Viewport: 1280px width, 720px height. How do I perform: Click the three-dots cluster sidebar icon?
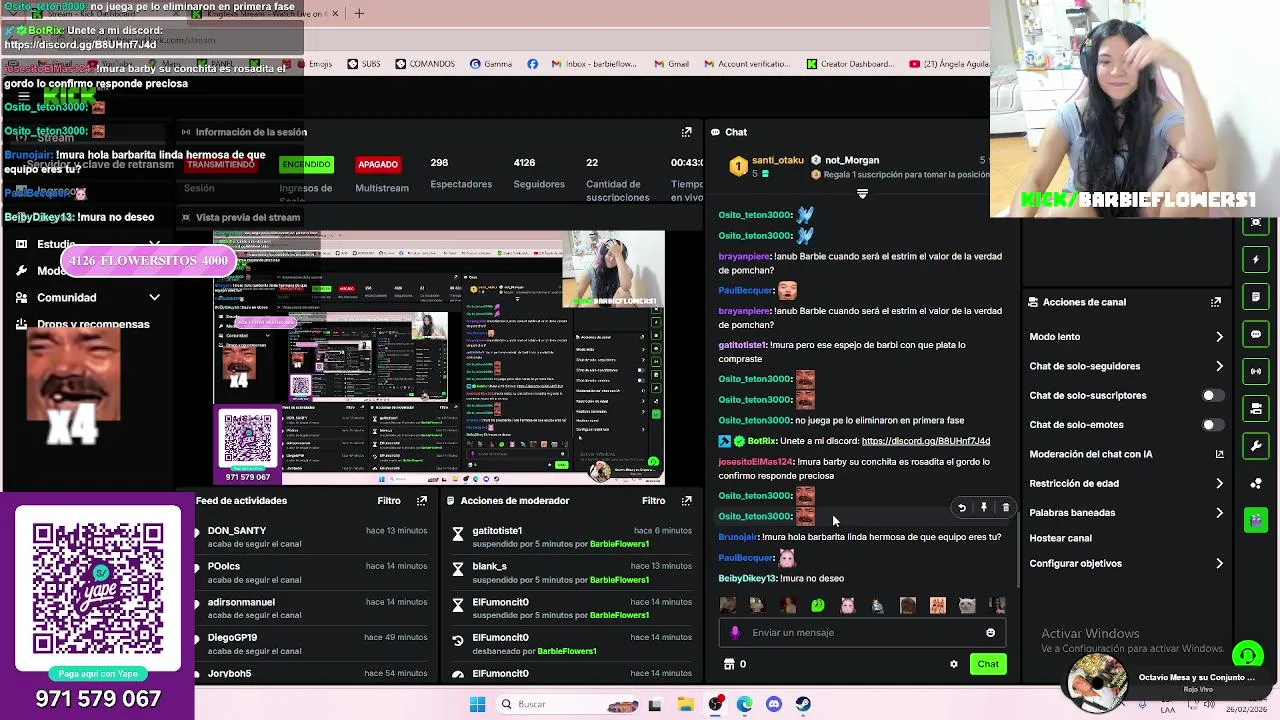(1256, 483)
